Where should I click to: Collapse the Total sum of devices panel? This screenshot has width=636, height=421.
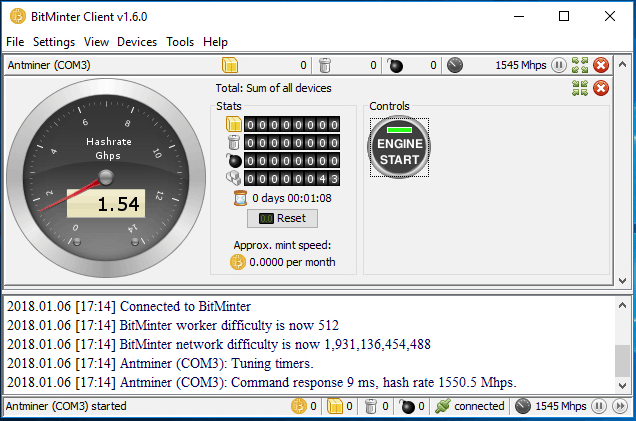click(x=580, y=88)
